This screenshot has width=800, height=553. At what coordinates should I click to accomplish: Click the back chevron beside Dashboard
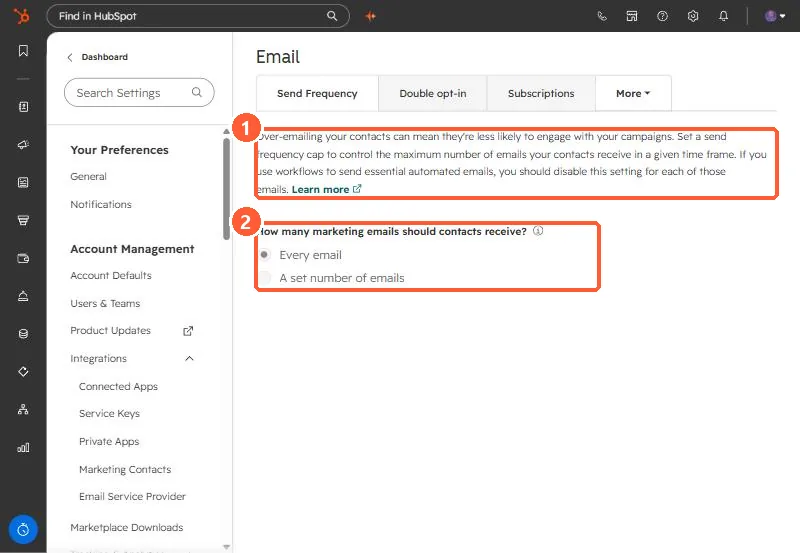coord(70,57)
